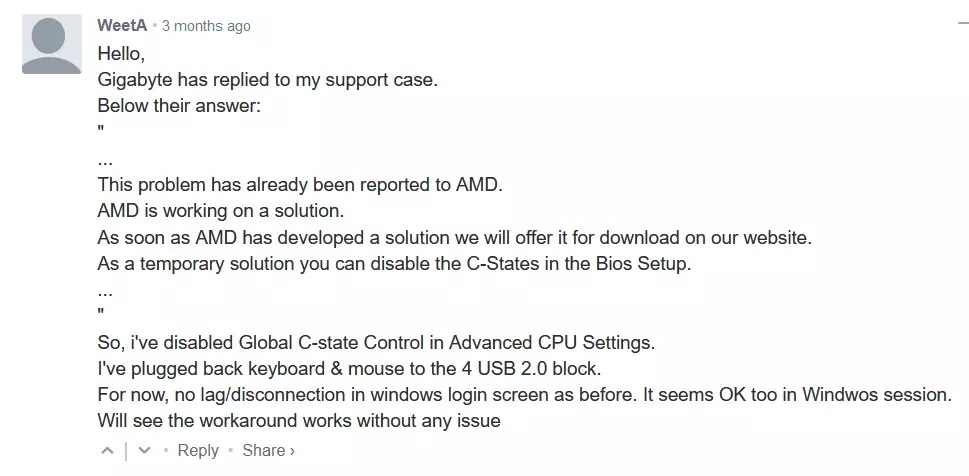Upvote WeetA's comment
The height and width of the screenshot is (476, 969).
click(x=107, y=451)
